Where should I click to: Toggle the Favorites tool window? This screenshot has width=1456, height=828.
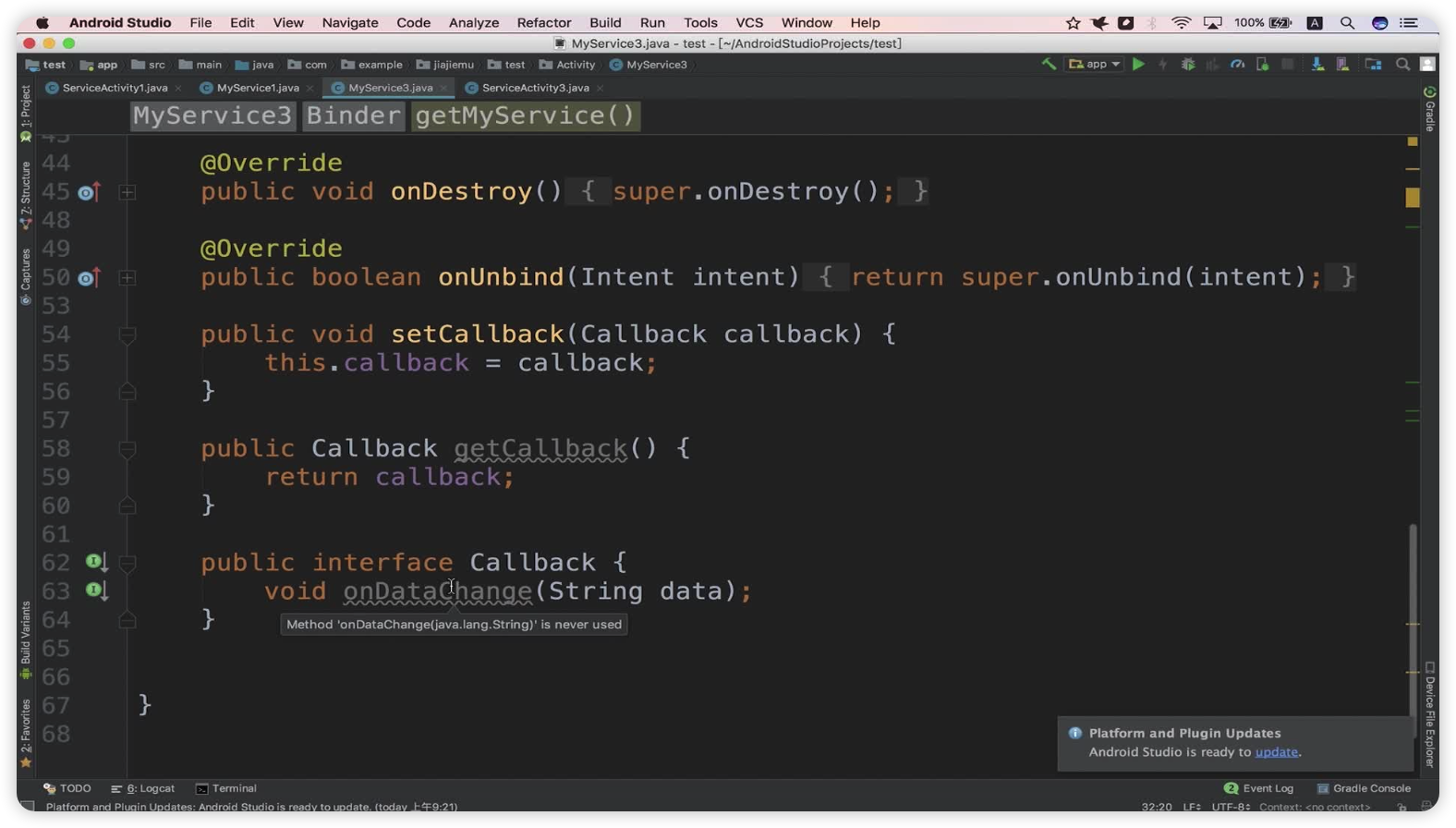pyautogui.click(x=26, y=733)
